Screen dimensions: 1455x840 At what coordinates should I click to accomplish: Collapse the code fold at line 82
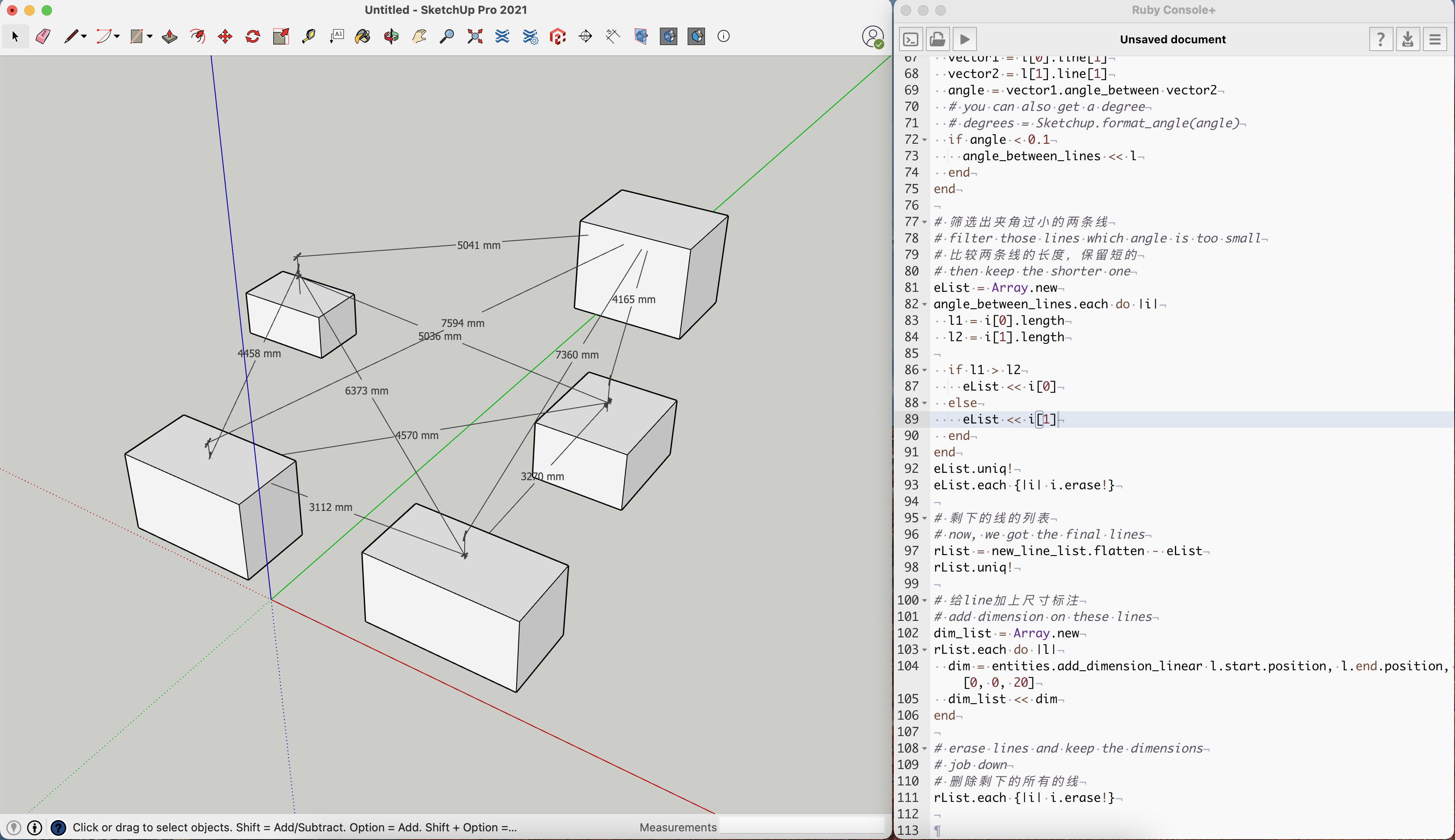click(x=924, y=304)
